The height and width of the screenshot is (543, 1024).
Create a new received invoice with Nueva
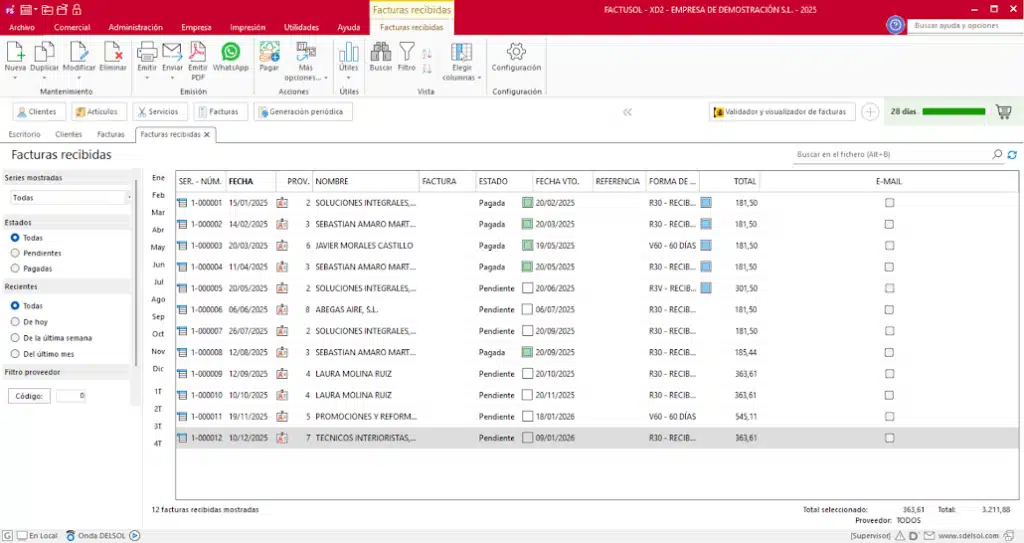15,52
